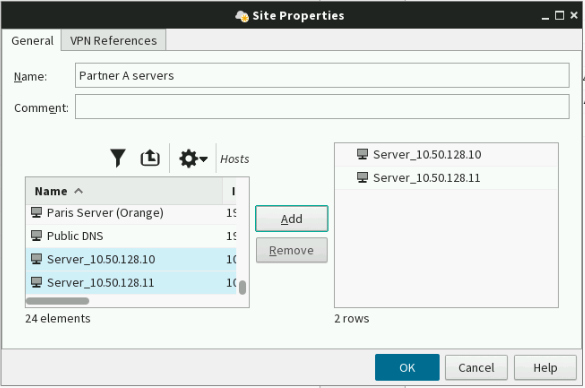Click the Comment input field
The width and height of the screenshot is (585, 388).
pyautogui.click(x=322, y=107)
